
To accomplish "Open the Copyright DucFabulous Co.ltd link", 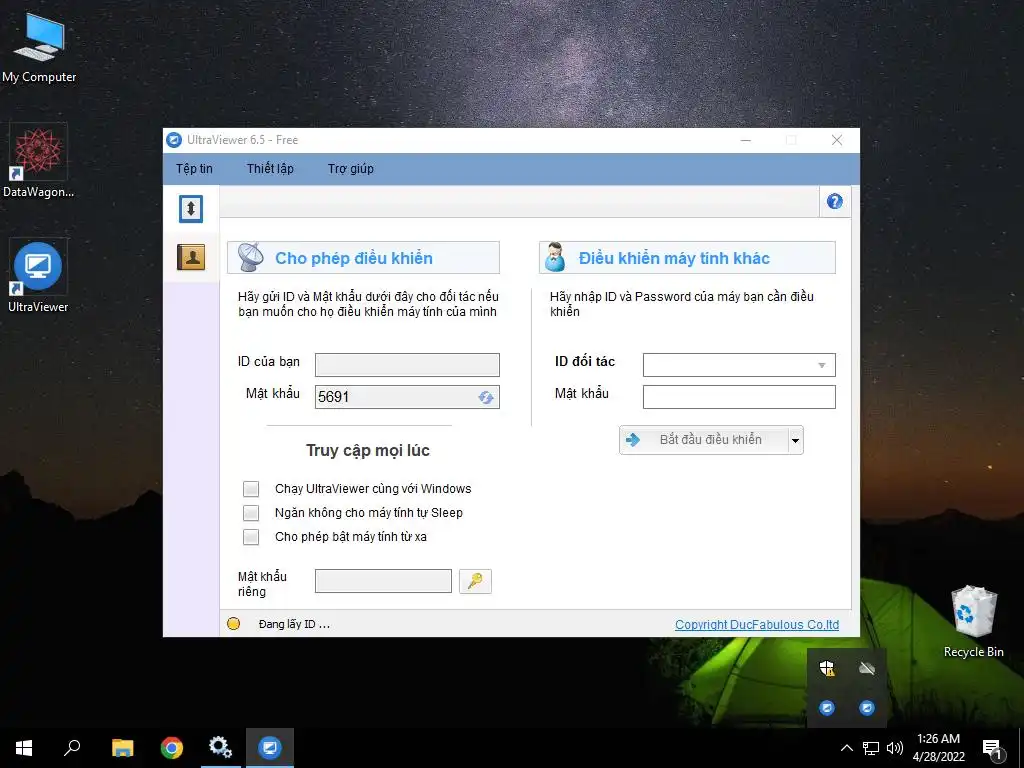I will click(x=757, y=624).
